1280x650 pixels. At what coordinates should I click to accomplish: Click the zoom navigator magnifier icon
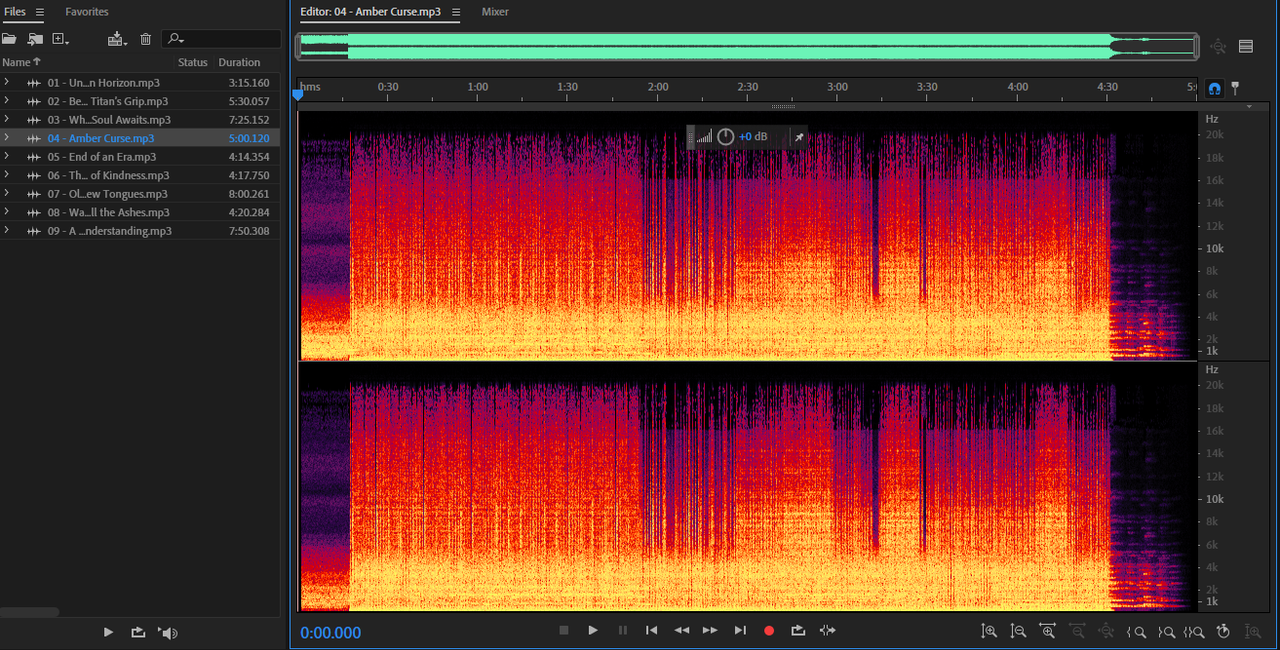pos(1218,46)
